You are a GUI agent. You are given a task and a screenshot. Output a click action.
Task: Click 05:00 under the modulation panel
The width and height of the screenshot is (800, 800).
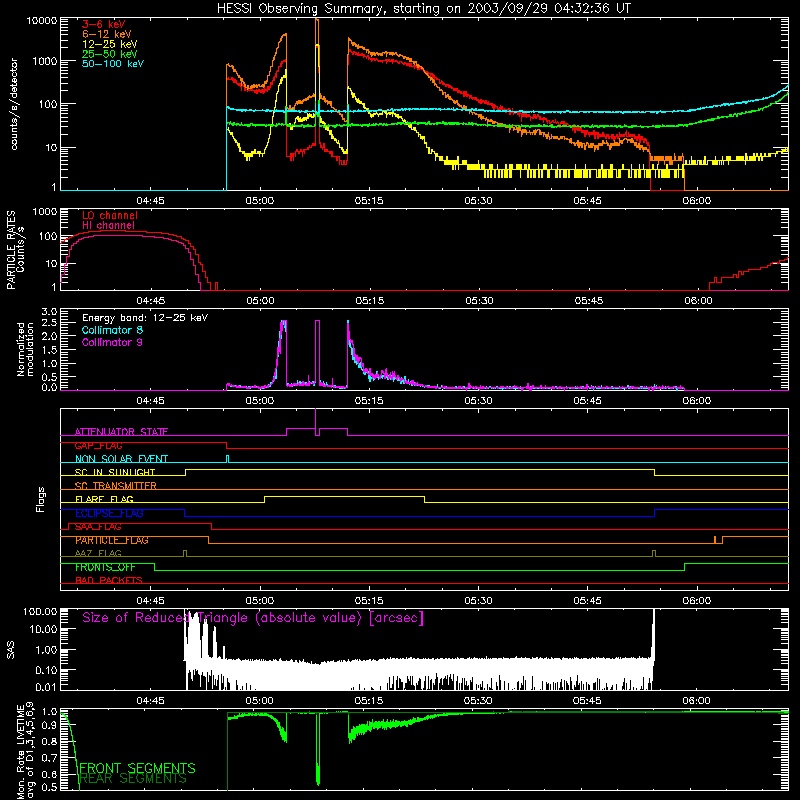tap(260, 401)
